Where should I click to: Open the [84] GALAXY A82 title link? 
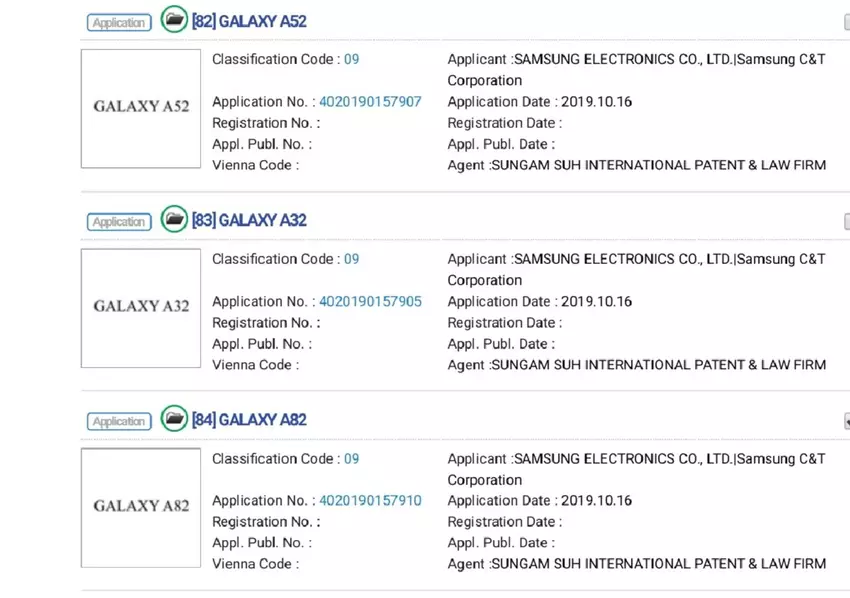[x=249, y=420]
